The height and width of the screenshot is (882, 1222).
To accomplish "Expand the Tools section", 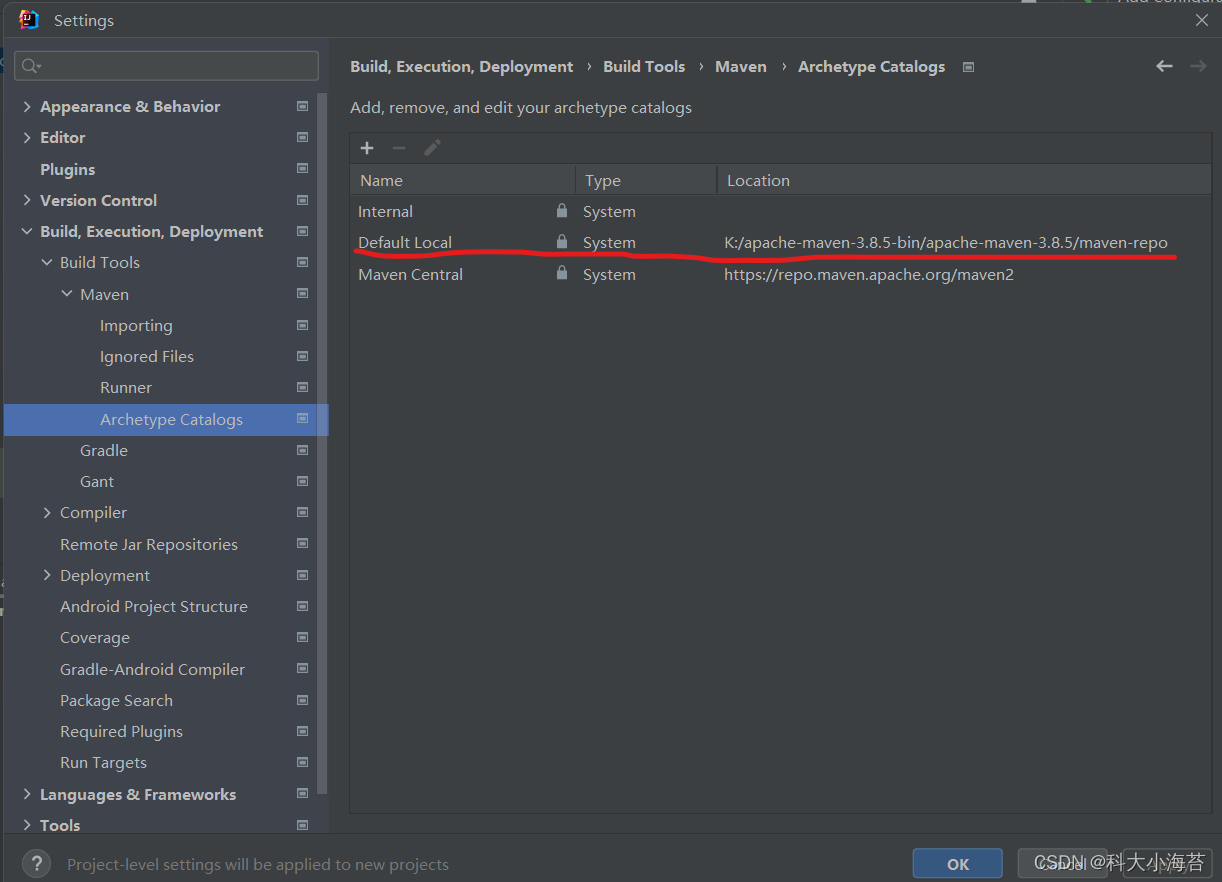I will pyautogui.click(x=27, y=825).
